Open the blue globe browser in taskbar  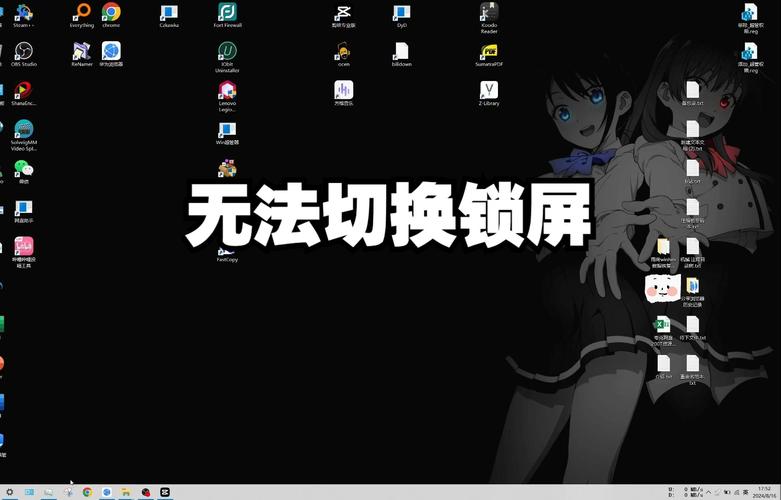[107, 492]
